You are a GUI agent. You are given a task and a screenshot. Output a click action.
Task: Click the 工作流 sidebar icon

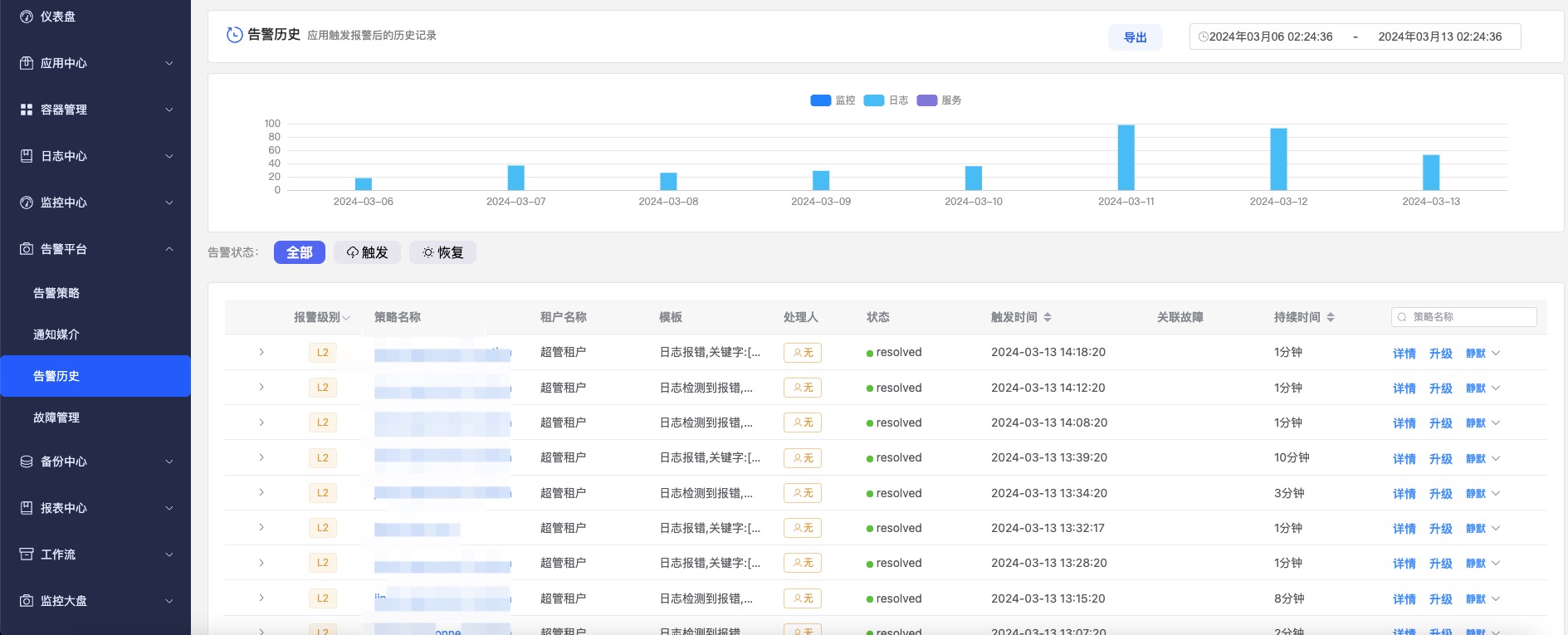27,554
